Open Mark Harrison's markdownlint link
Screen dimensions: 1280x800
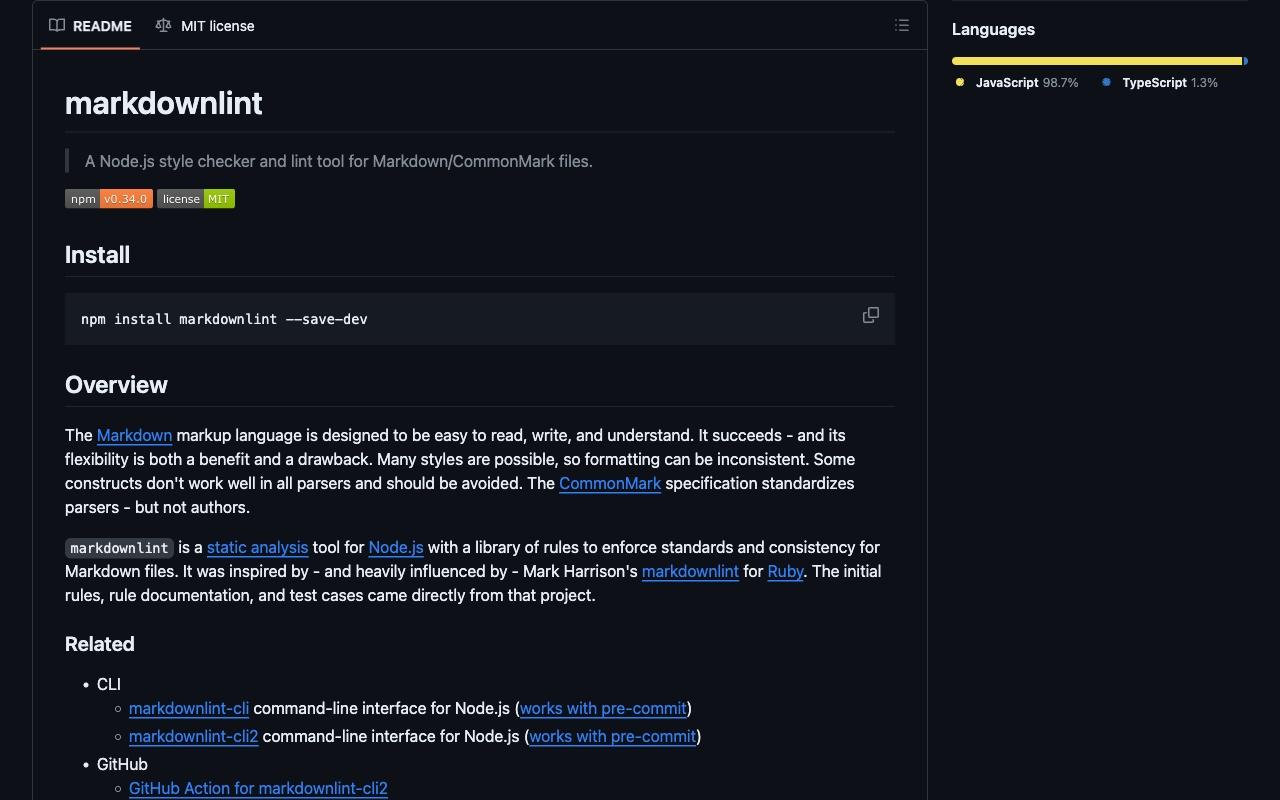[x=690, y=572]
